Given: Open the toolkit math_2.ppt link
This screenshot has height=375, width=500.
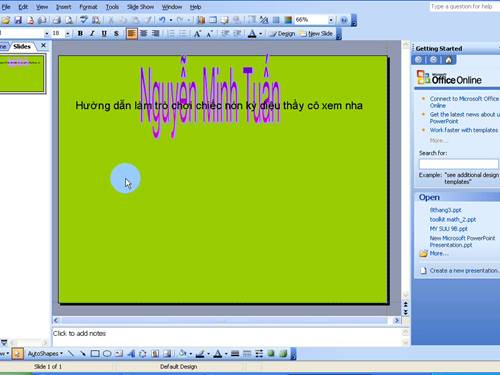Looking at the screenshot, I should point(453,219).
